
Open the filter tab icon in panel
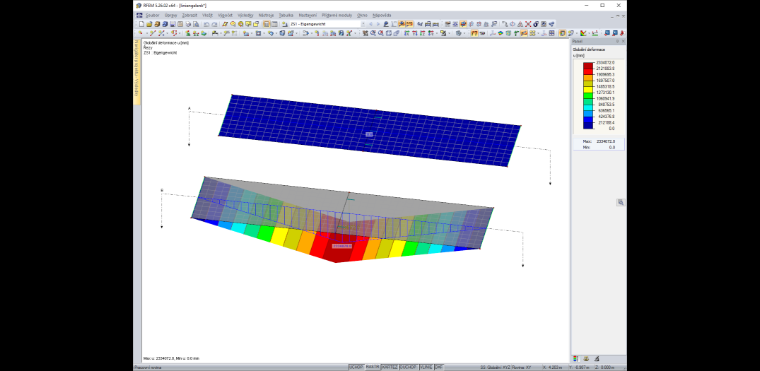(597, 359)
